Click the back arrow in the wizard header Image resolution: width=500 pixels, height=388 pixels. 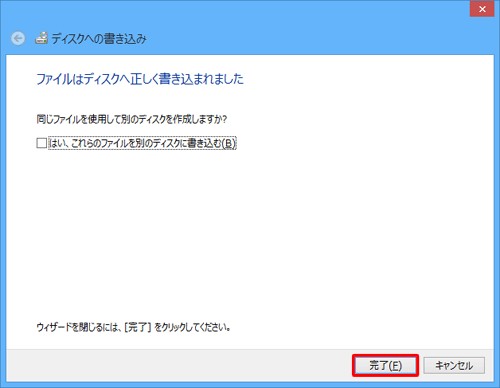[18, 38]
